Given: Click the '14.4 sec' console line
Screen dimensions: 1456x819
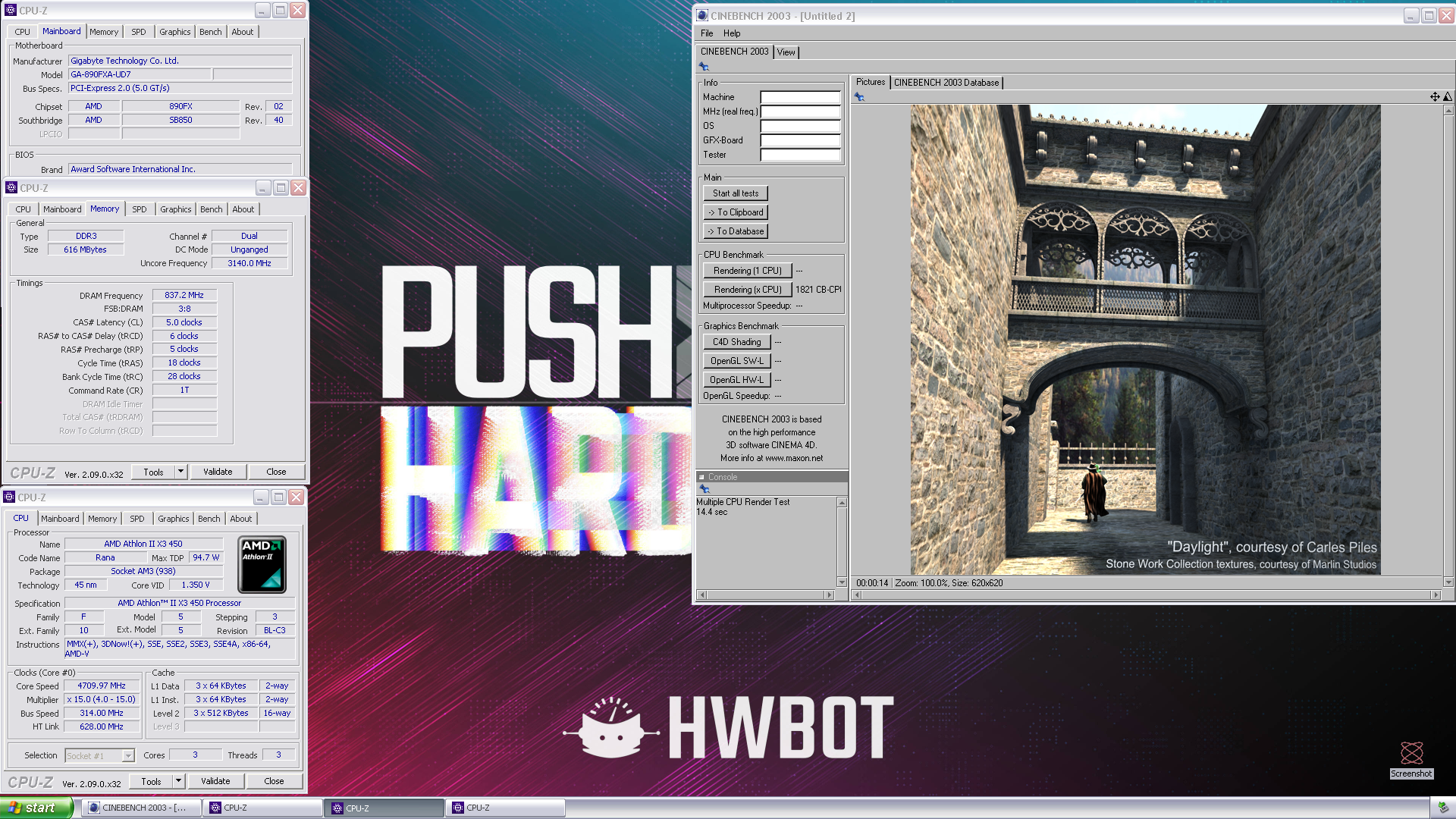Looking at the screenshot, I should click(711, 512).
